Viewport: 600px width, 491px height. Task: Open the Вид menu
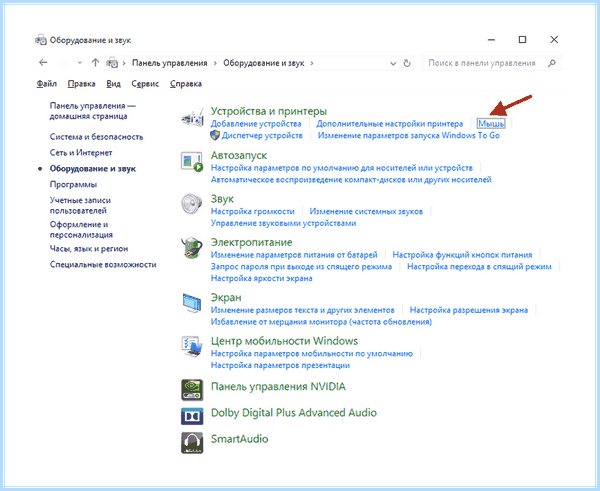(x=113, y=84)
